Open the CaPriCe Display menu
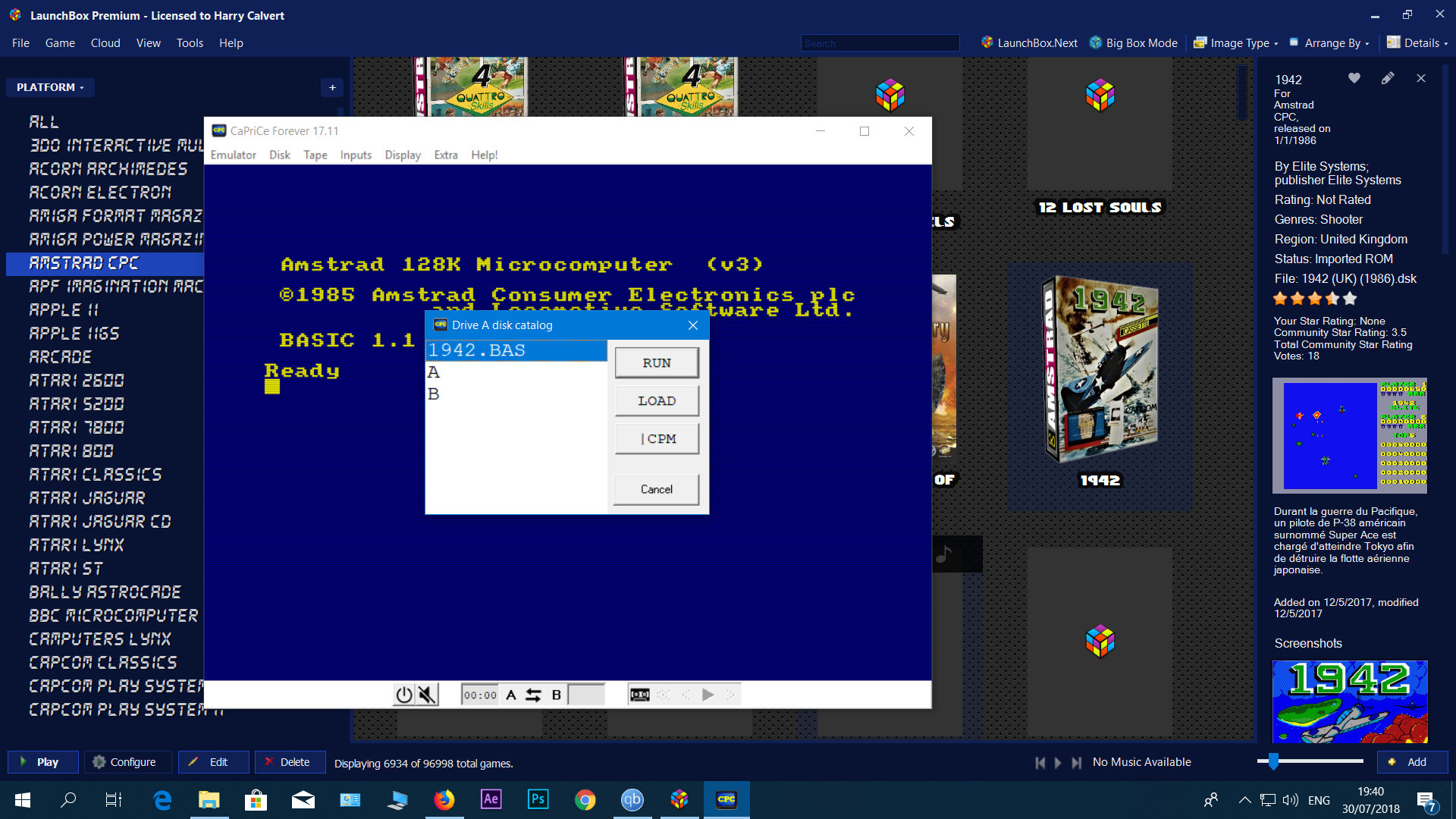This screenshot has height=819, width=1456. pyautogui.click(x=403, y=155)
